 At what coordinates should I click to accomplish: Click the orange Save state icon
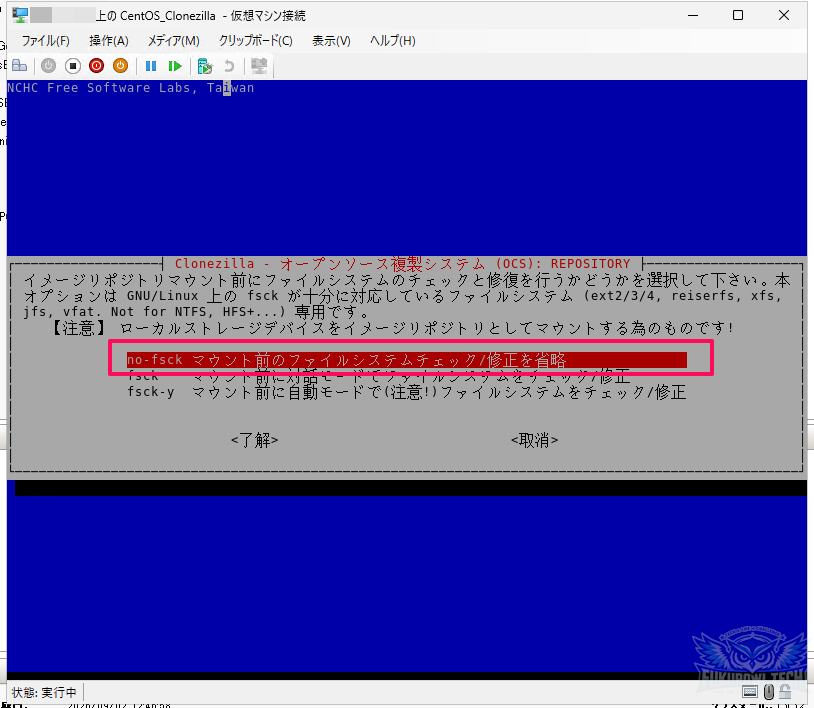click(120, 66)
